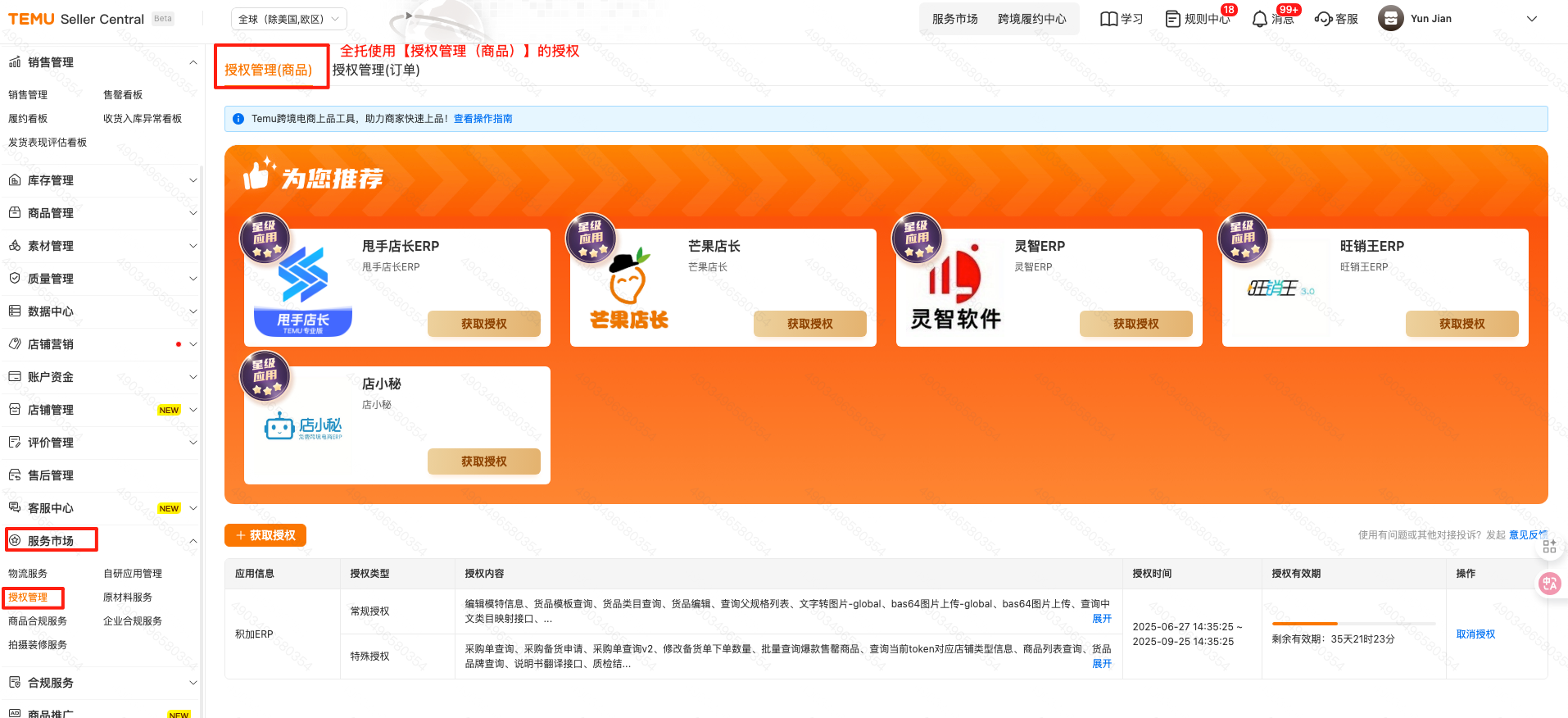Viewport: 1568px width, 718px height.
Task: Click the floating translate icon at right edge
Action: (1549, 584)
